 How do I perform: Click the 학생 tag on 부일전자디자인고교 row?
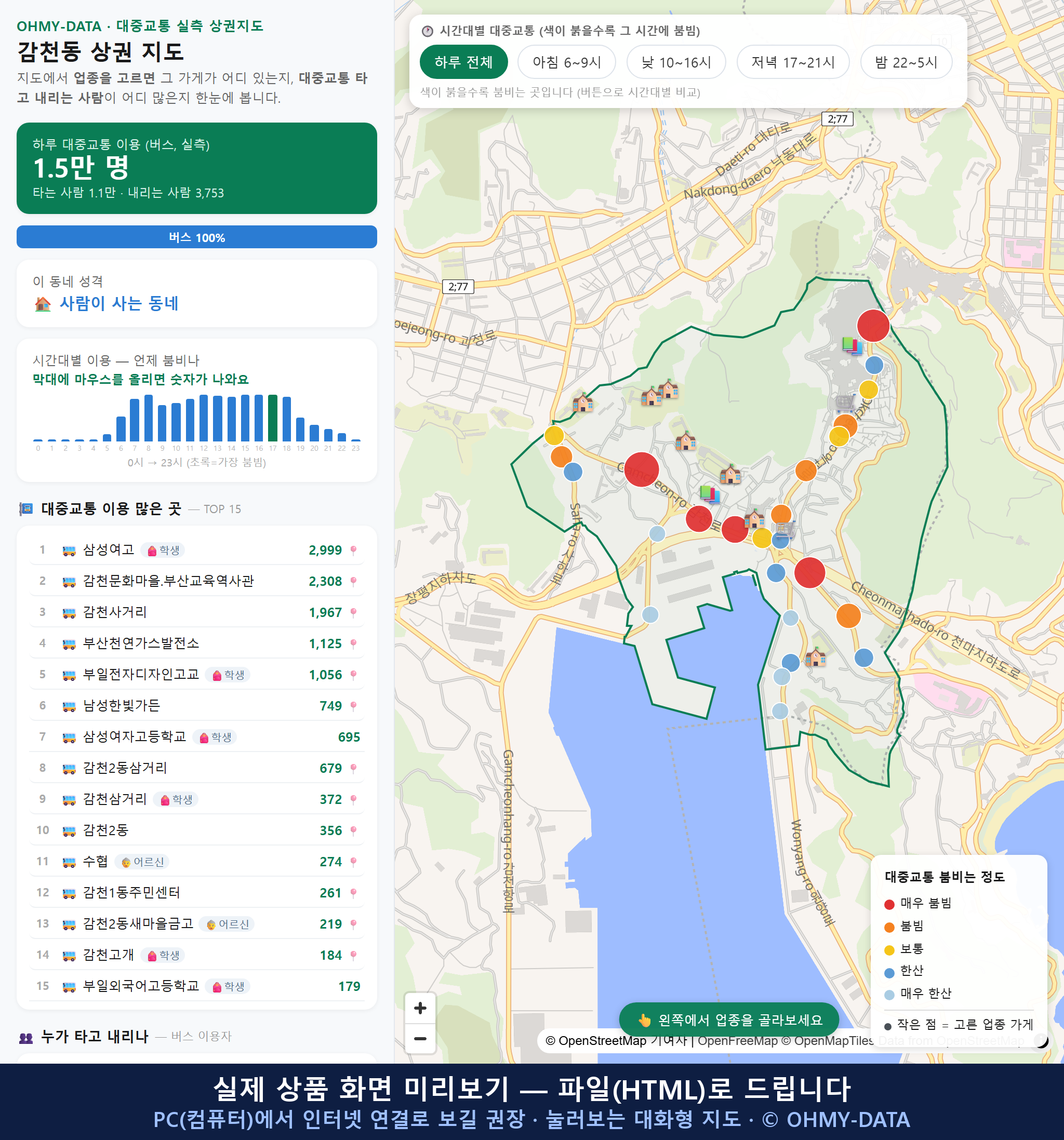click(x=228, y=675)
